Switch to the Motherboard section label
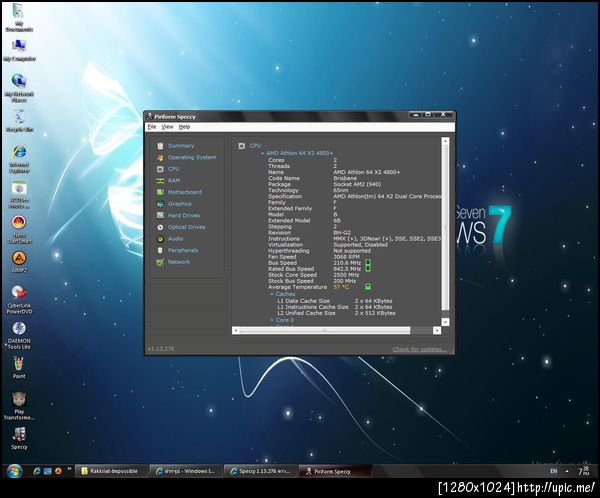The height and width of the screenshot is (498, 600). click(x=185, y=192)
